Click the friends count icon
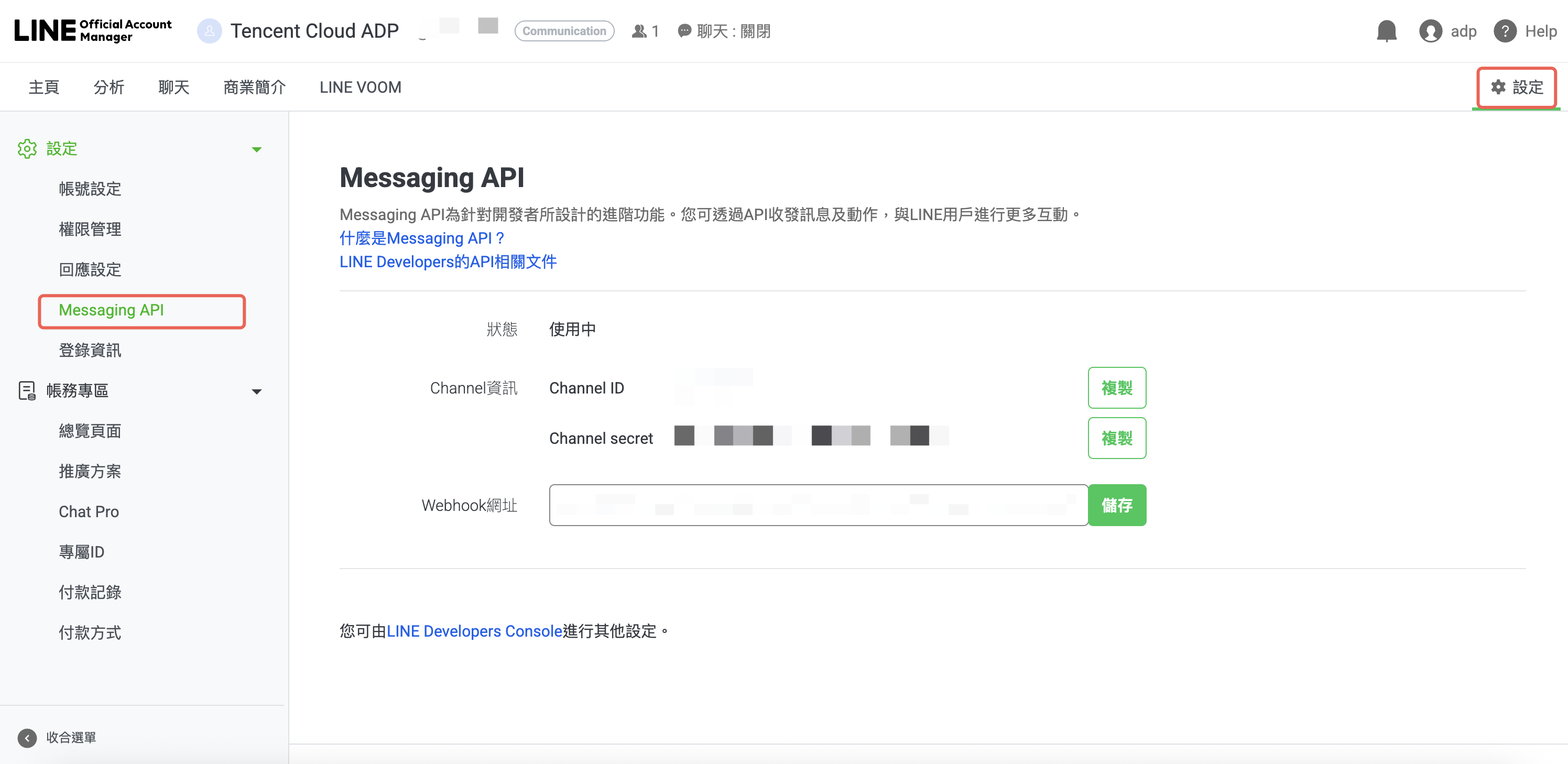Image resolution: width=1568 pixels, height=764 pixels. (x=638, y=31)
